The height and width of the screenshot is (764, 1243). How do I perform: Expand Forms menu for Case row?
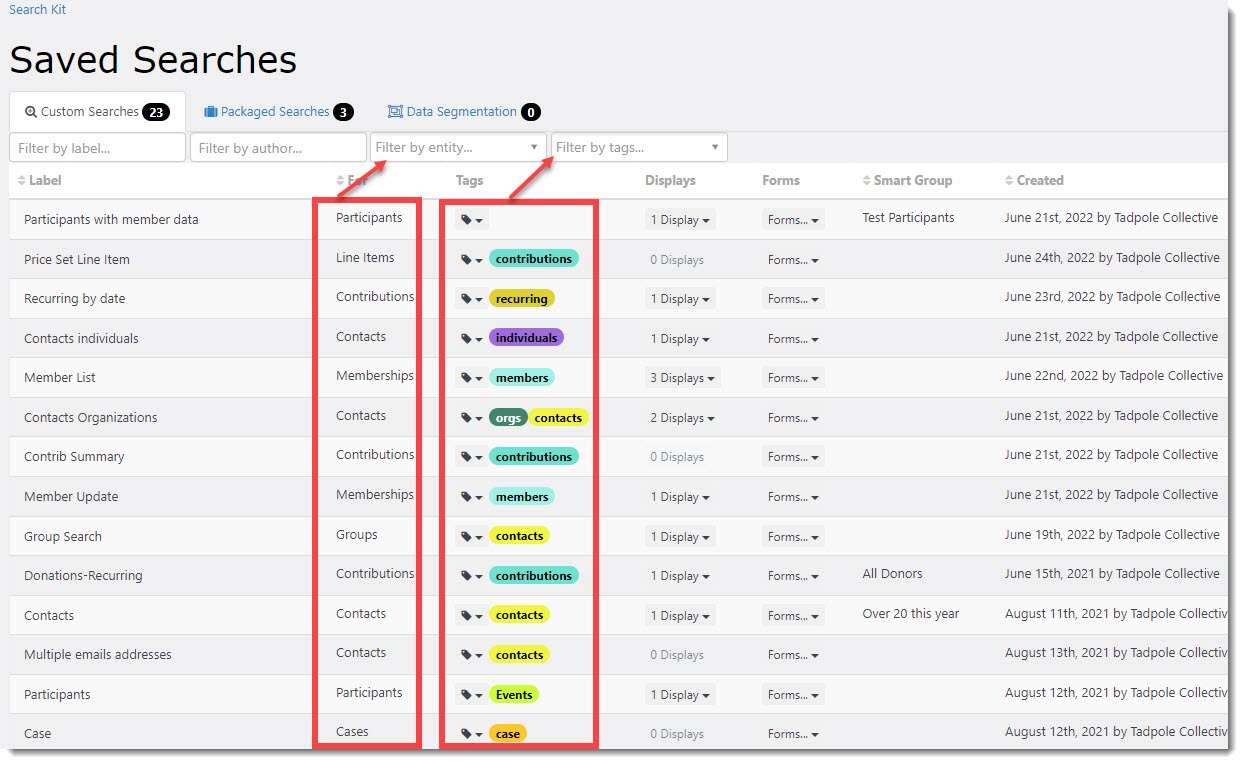793,734
